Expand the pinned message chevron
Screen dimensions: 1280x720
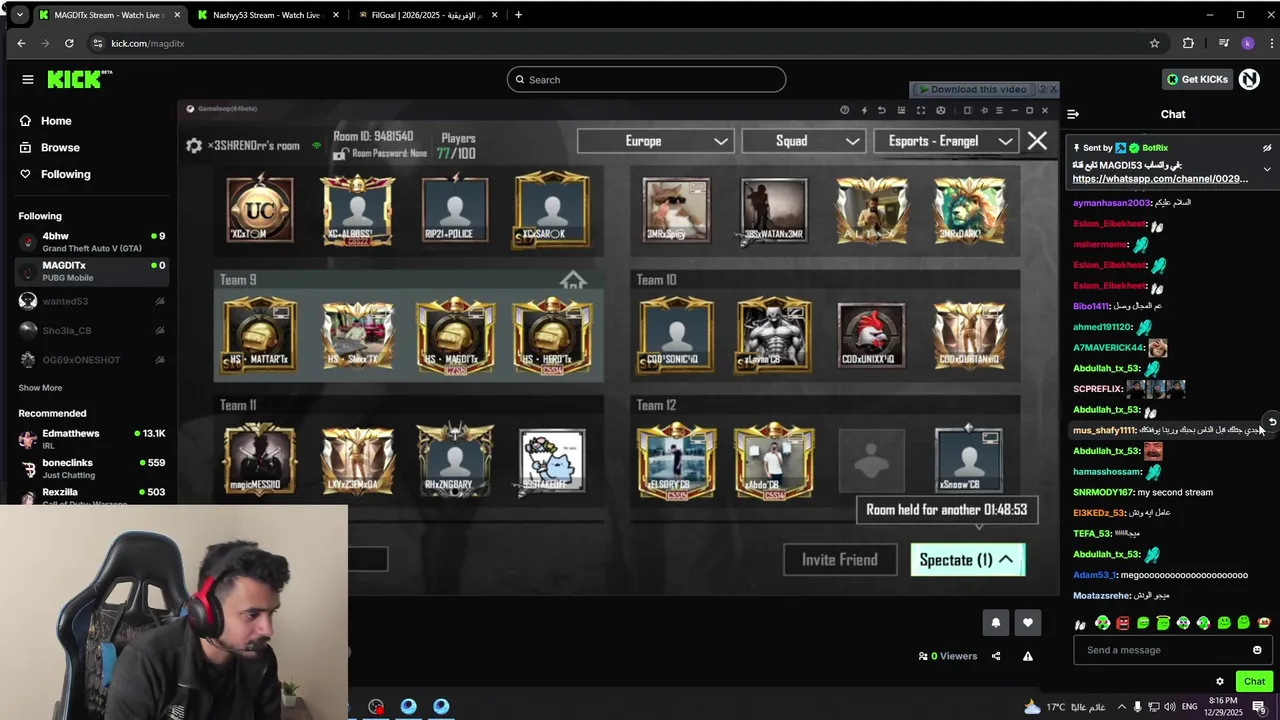1267,169
